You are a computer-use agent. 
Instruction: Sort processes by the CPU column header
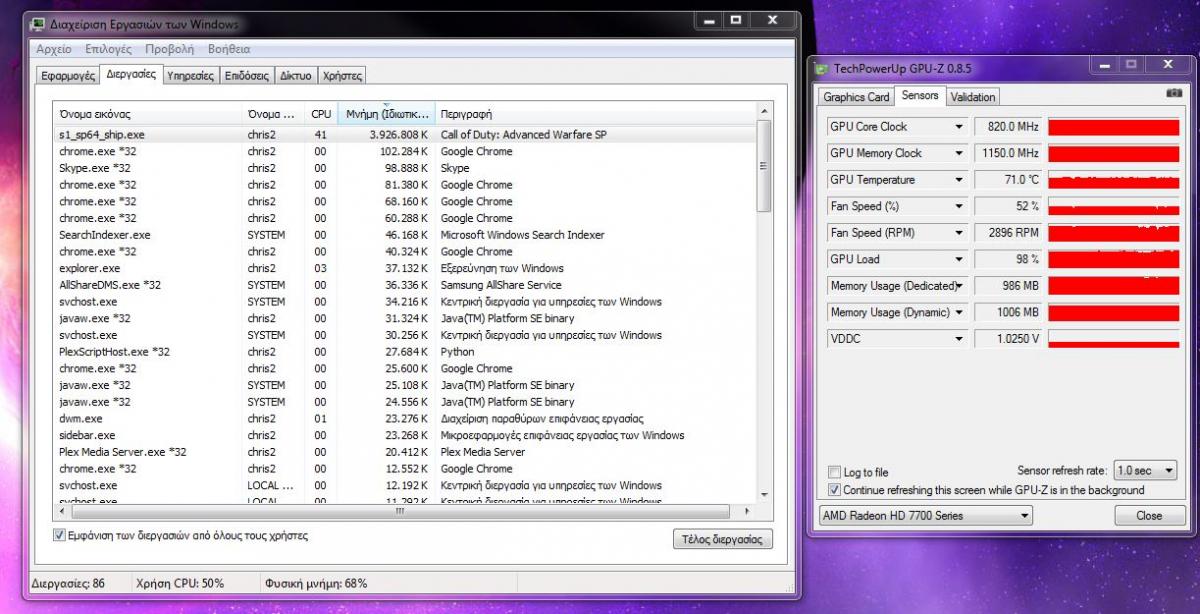(x=321, y=114)
